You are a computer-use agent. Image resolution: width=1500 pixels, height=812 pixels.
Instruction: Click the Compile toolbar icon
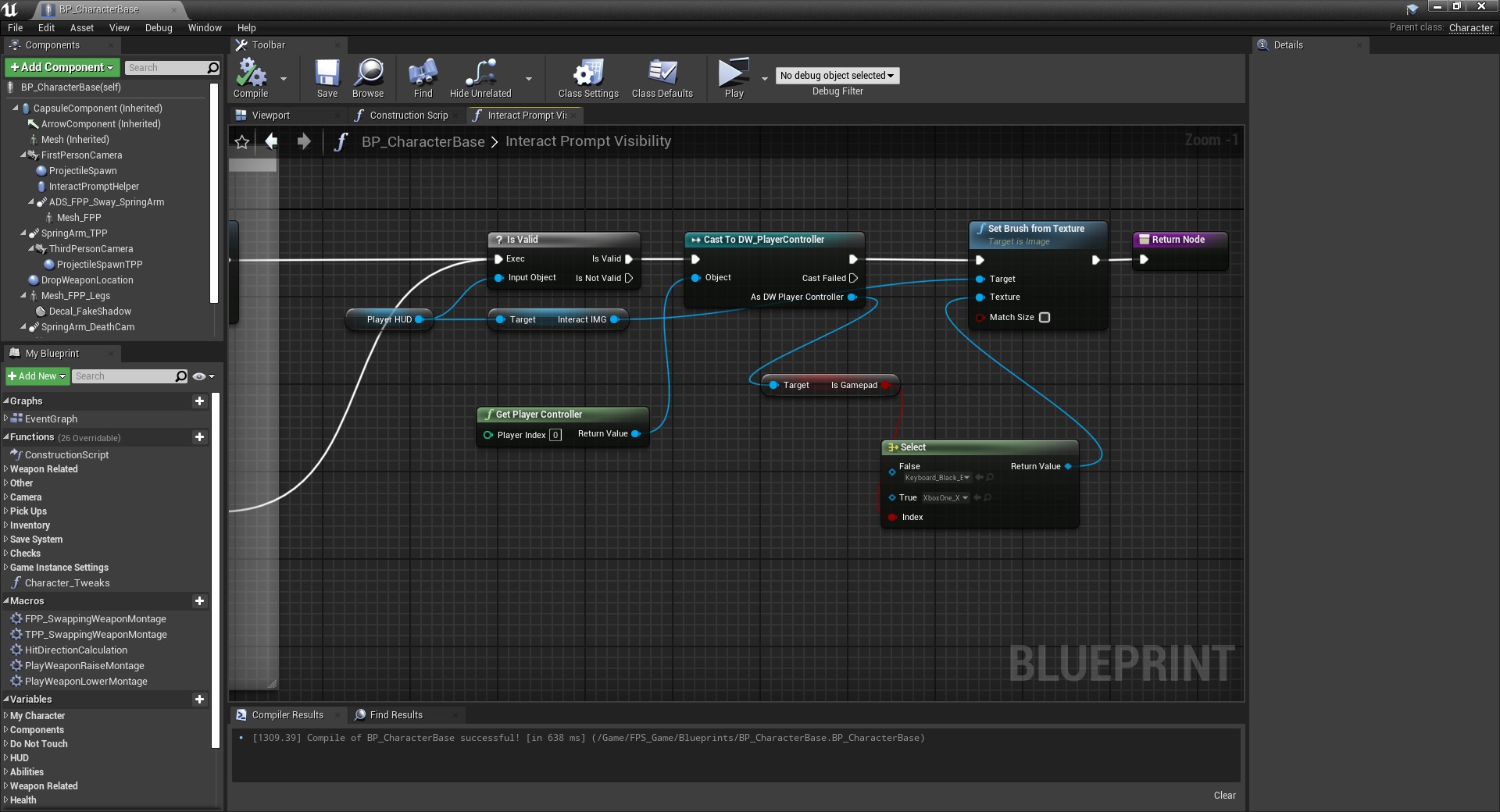251,73
